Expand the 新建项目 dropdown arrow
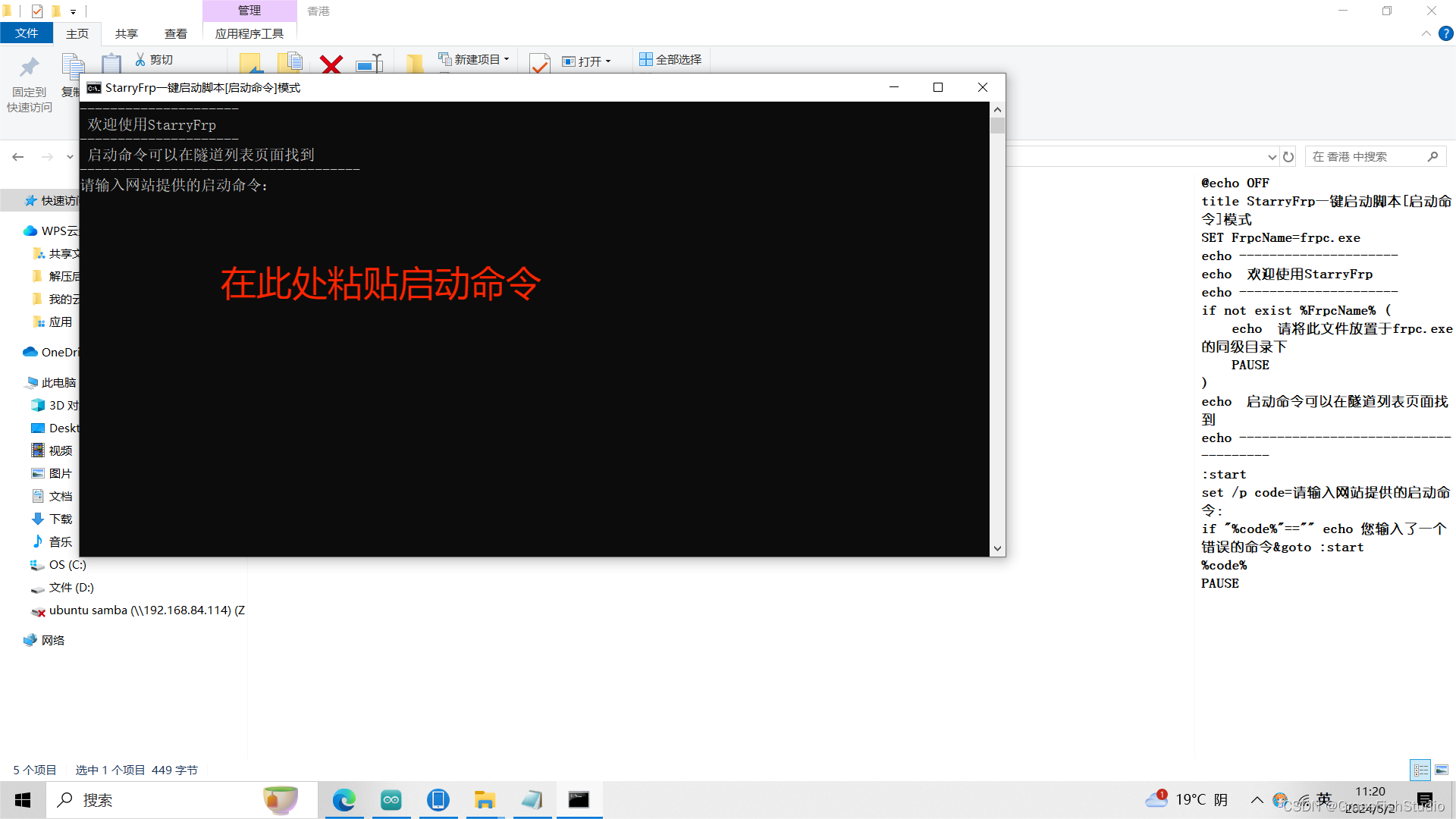Screen dimensions: 1456x819 click(507, 59)
